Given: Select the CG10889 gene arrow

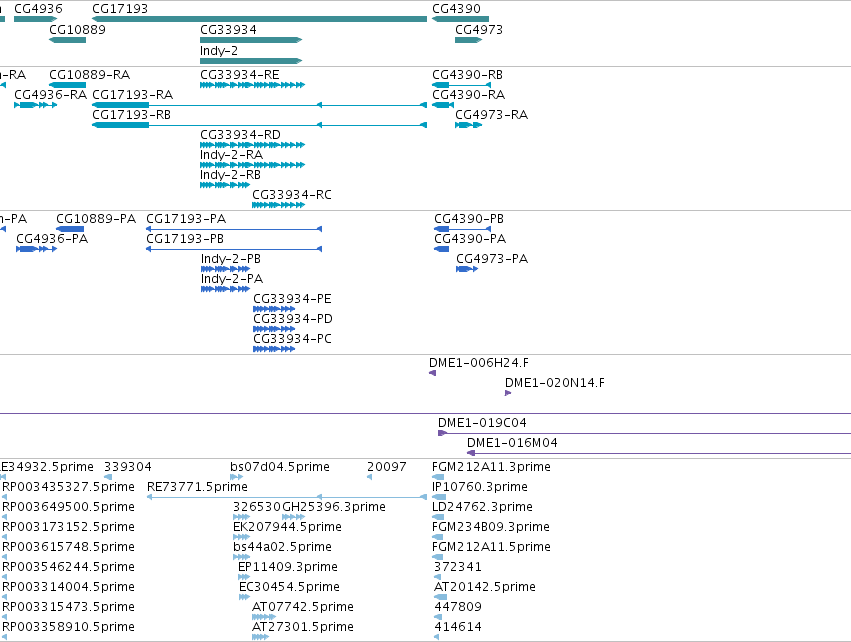Looking at the screenshot, I should [67, 40].
